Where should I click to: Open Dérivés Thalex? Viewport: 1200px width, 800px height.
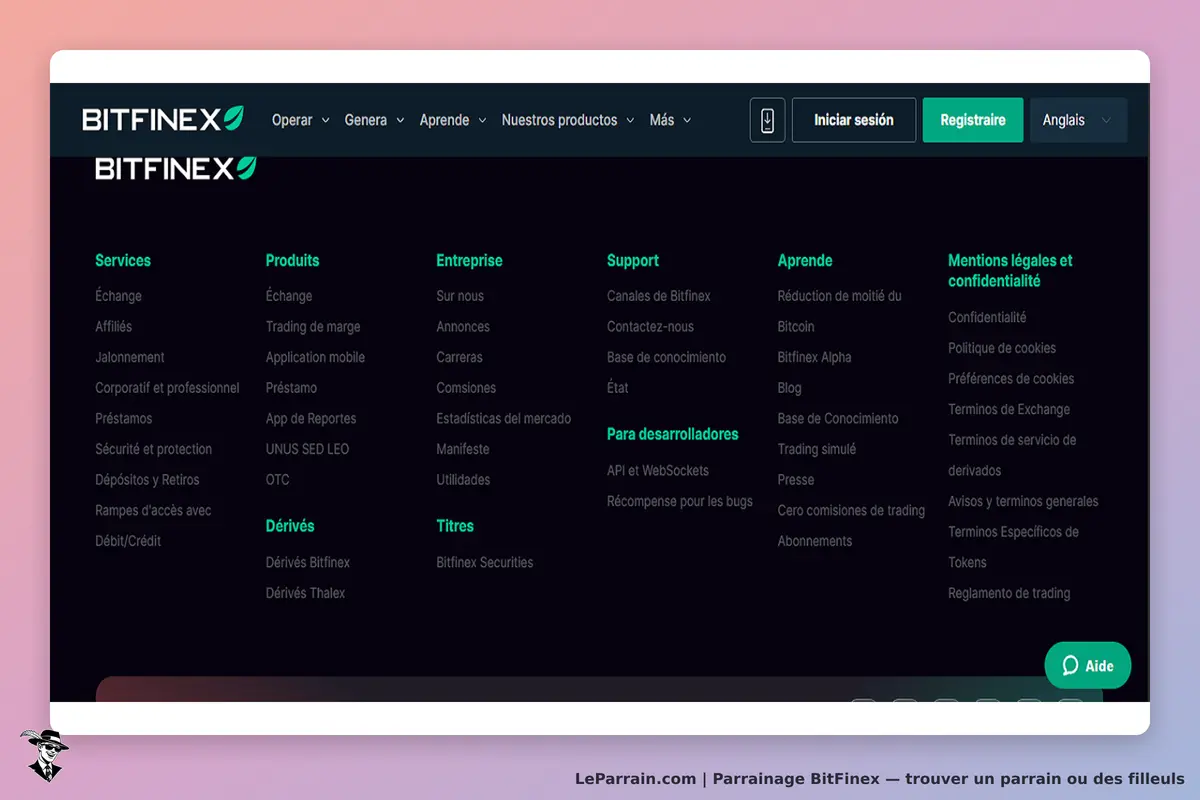[x=305, y=593]
